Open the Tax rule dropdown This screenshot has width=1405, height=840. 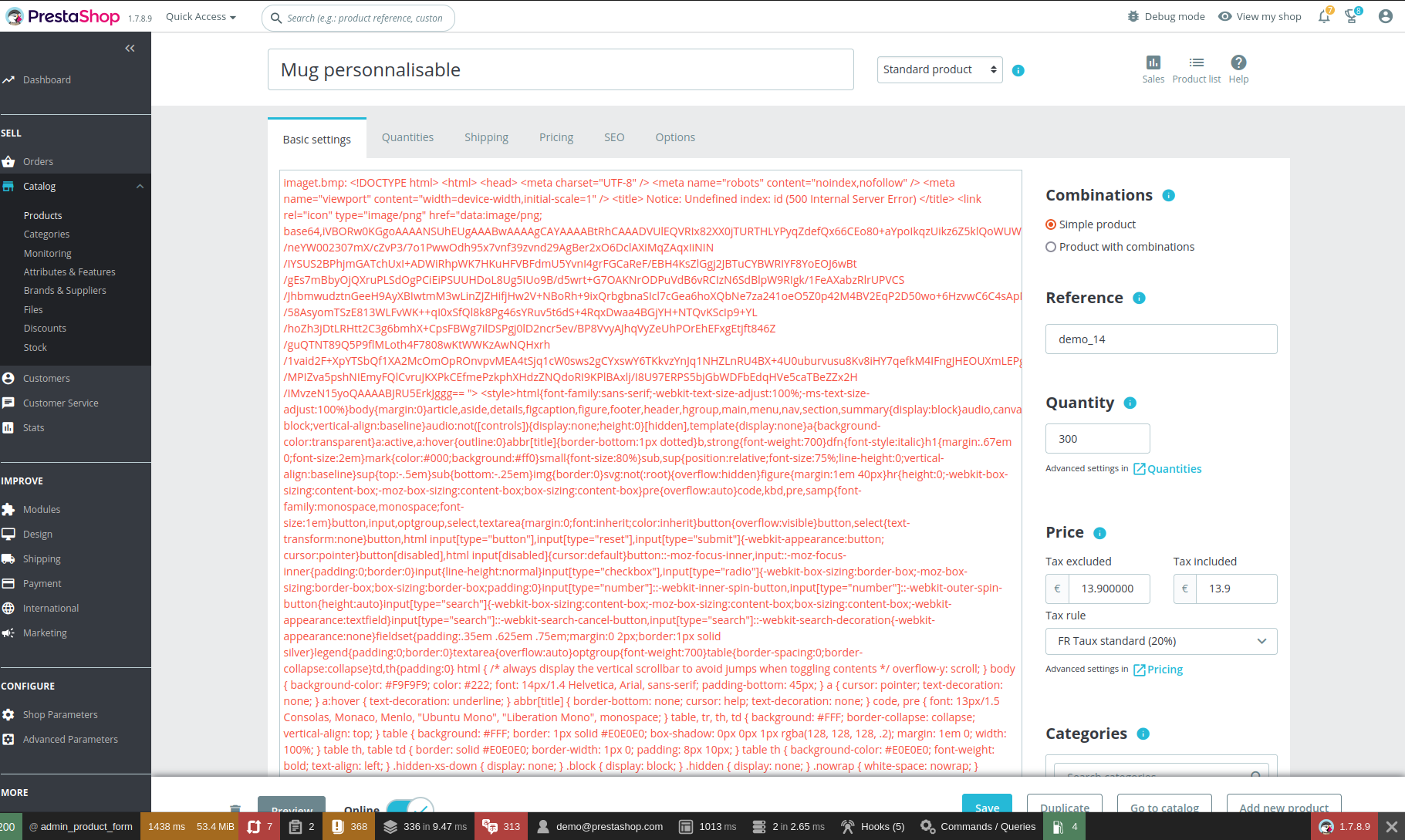coord(1160,641)
